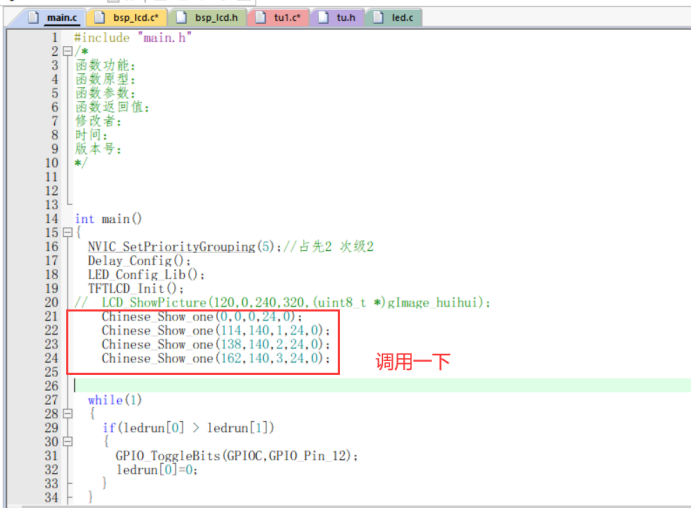Click the file icon on bsp_lcd.h tab

181,18
